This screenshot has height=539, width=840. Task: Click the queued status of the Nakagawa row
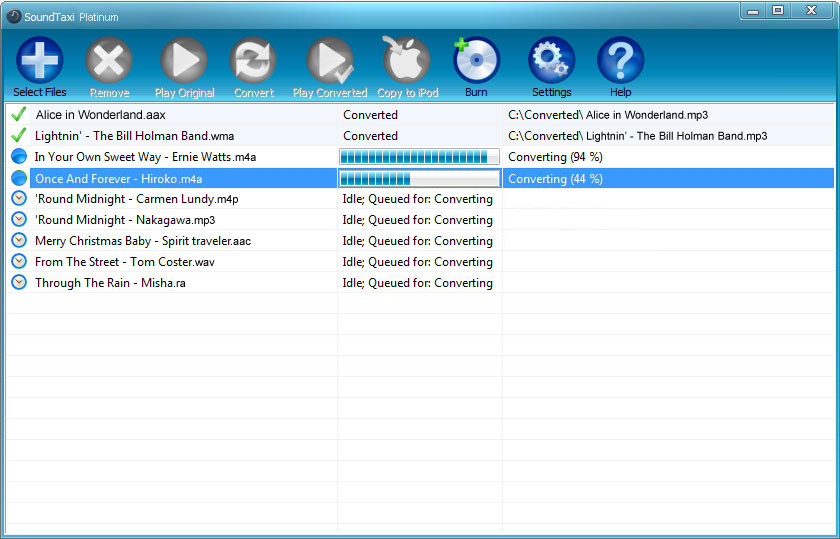pyautogui.click(x=417, y=220)
